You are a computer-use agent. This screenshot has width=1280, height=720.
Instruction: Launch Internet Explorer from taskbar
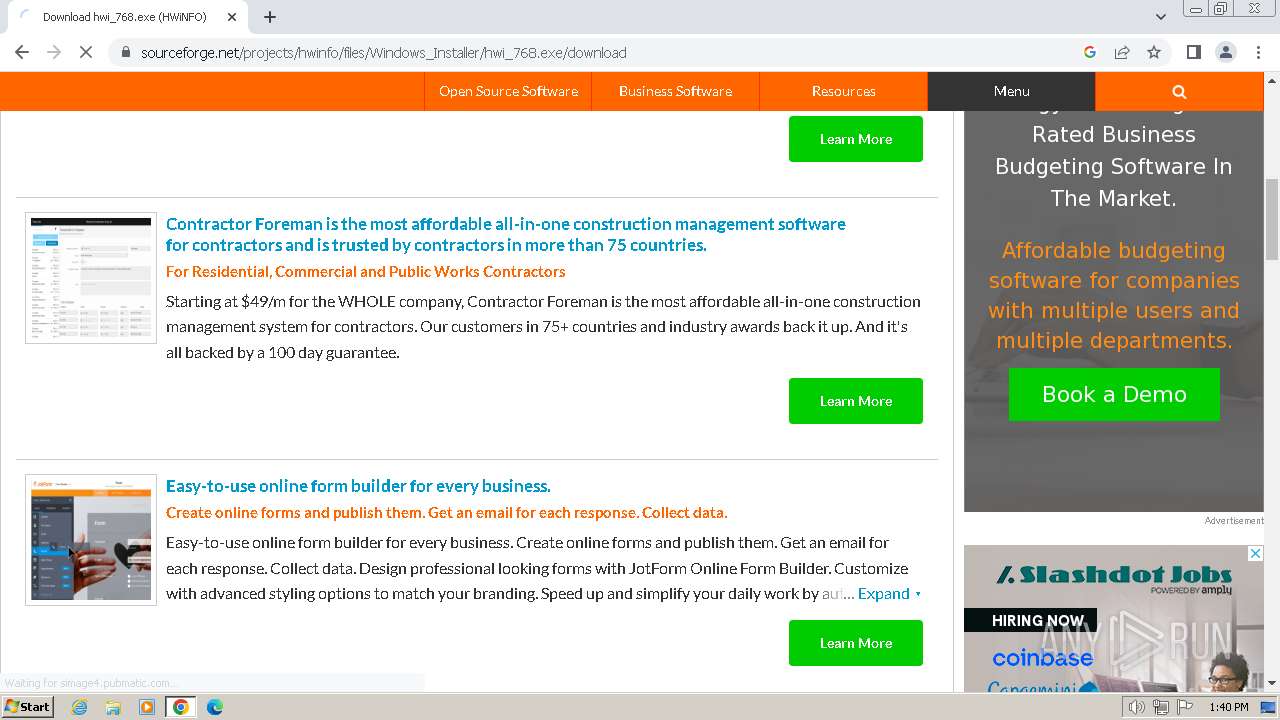point(79,707)
